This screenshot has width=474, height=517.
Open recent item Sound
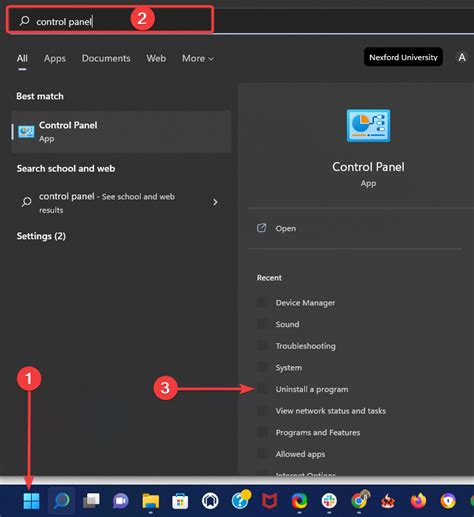(287, 324)
